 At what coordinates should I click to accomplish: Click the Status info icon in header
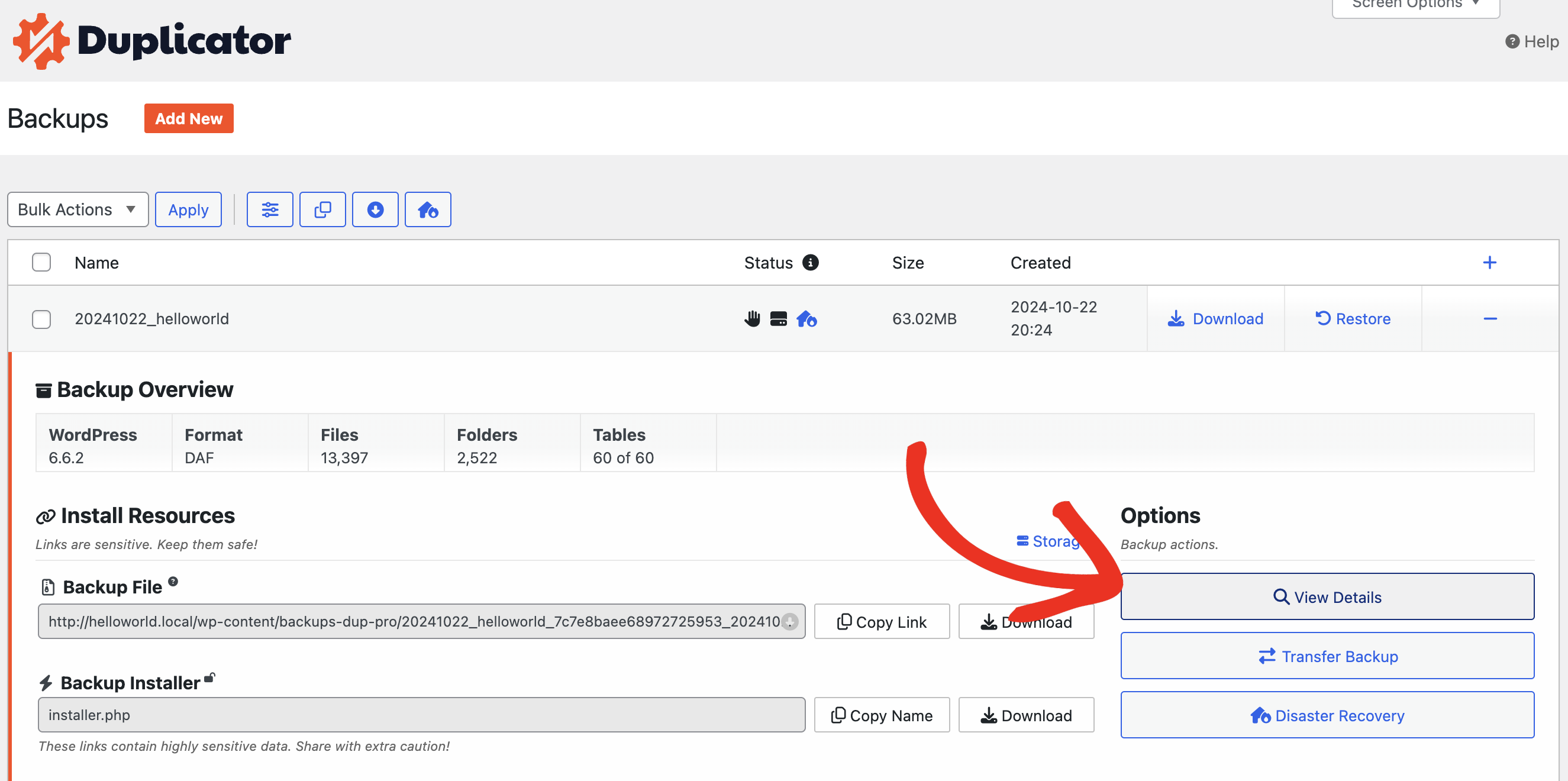coord(810,262)
